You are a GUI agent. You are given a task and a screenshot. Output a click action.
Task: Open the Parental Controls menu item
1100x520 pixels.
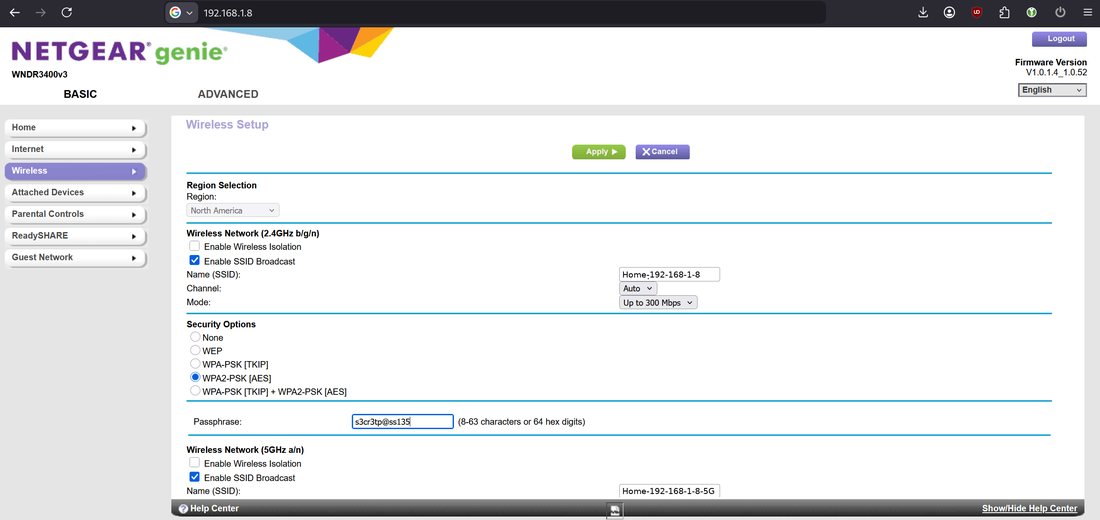pos(75,215)
